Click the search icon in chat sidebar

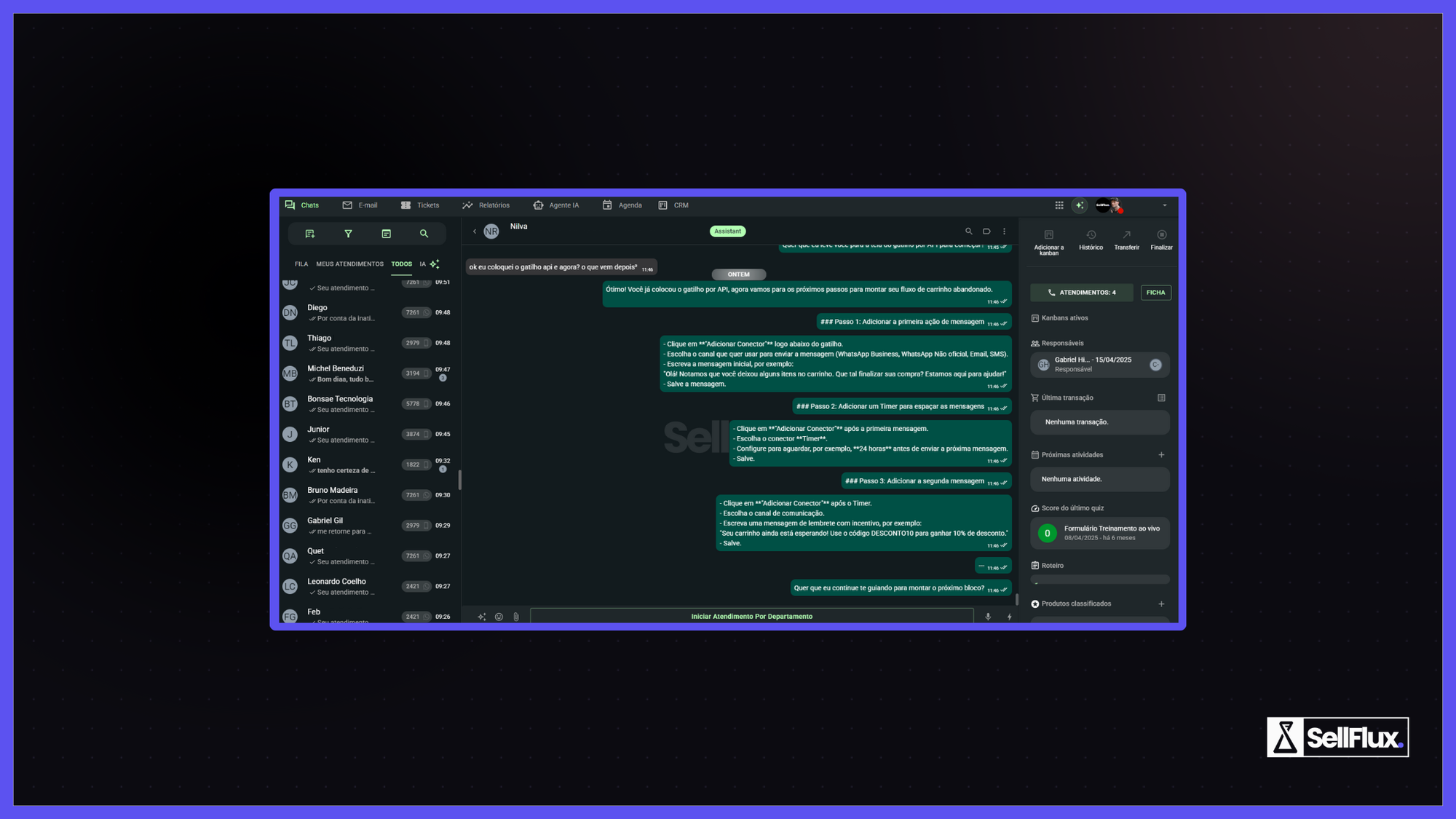[424, 234]
